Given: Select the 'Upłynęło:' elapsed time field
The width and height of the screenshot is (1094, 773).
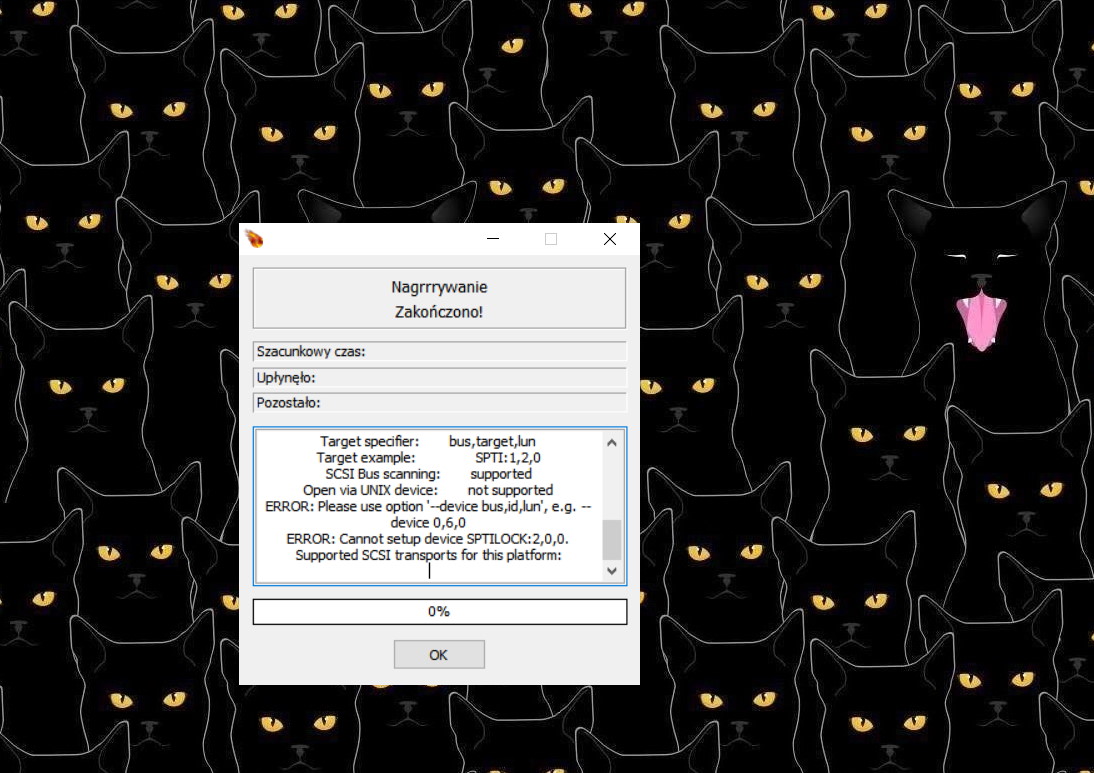Looking at the screenshot, I should coord(440,377).
